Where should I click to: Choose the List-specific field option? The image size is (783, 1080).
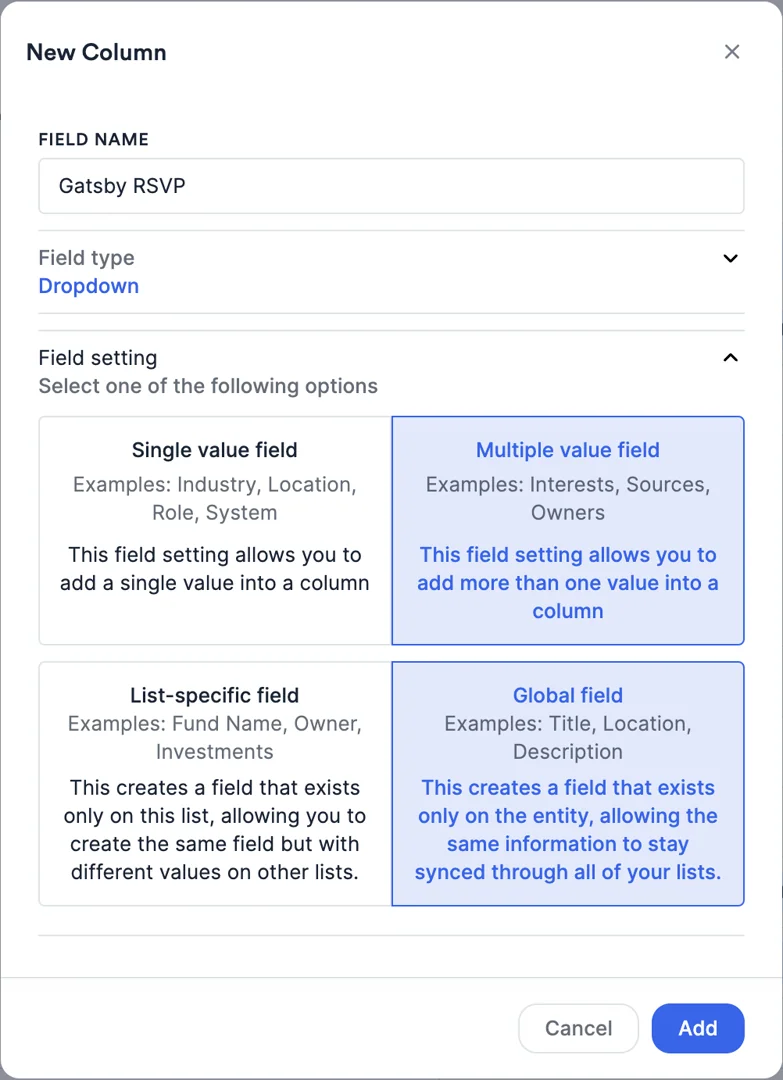click(214, 783)
